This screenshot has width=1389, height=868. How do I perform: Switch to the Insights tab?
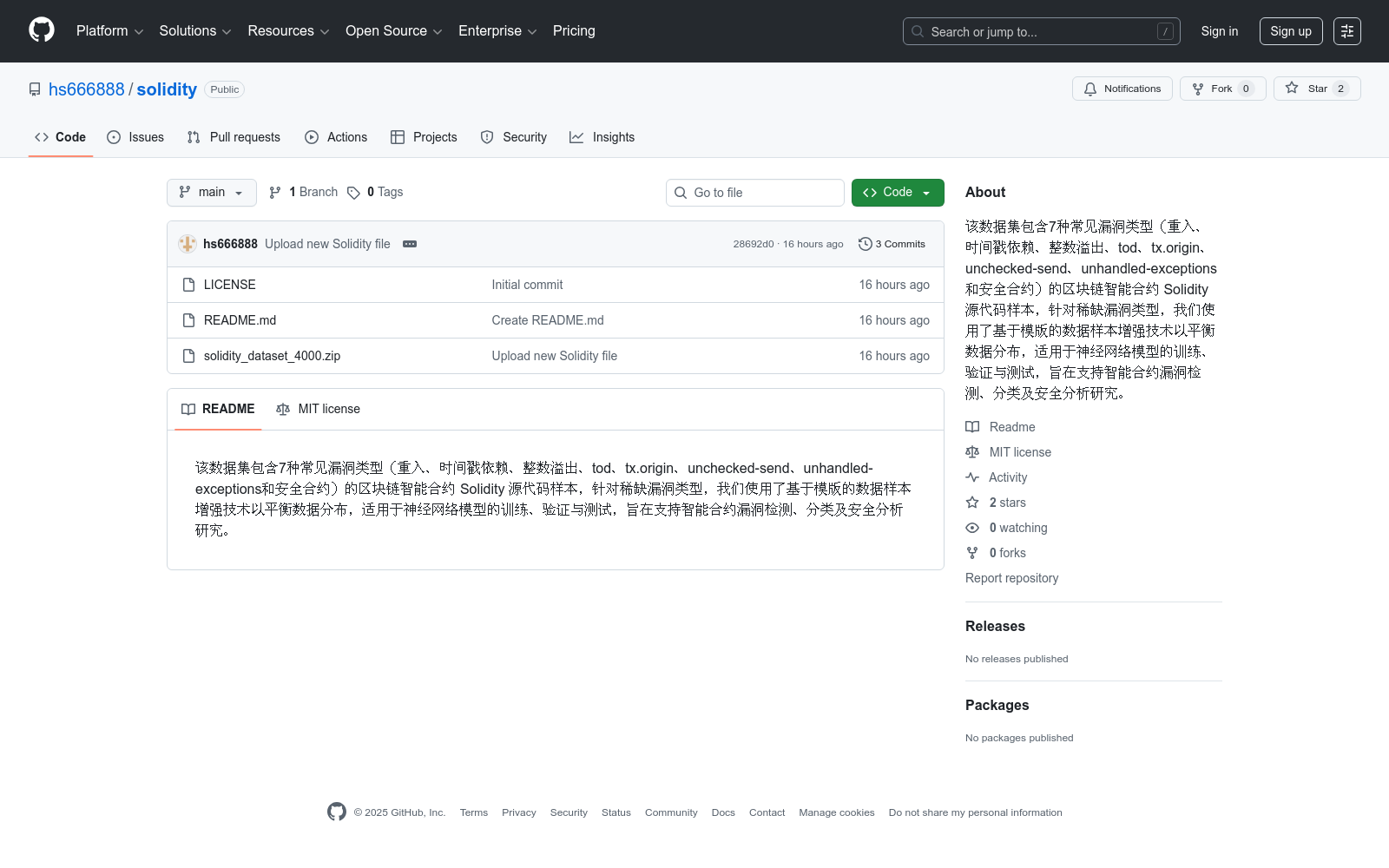point(602,137)
